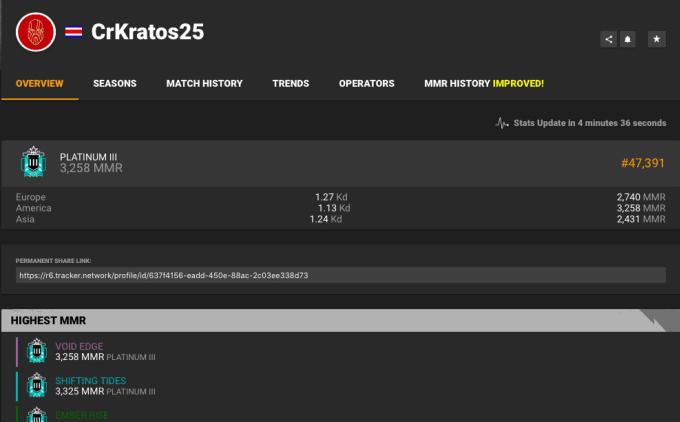680x422 pixels.
Task: Go to the Trends tab
Action: click(x=291, y=83)
